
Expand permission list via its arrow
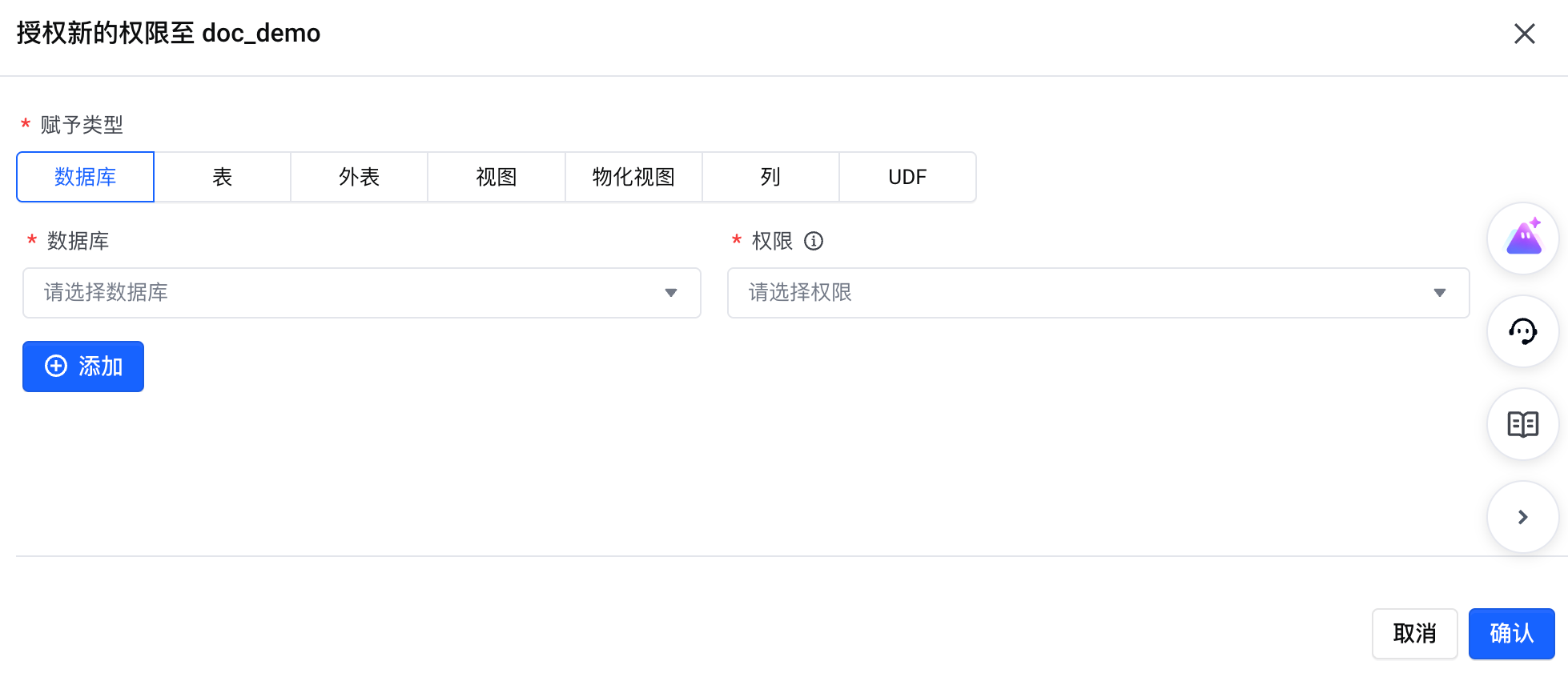pos(1440,293)
